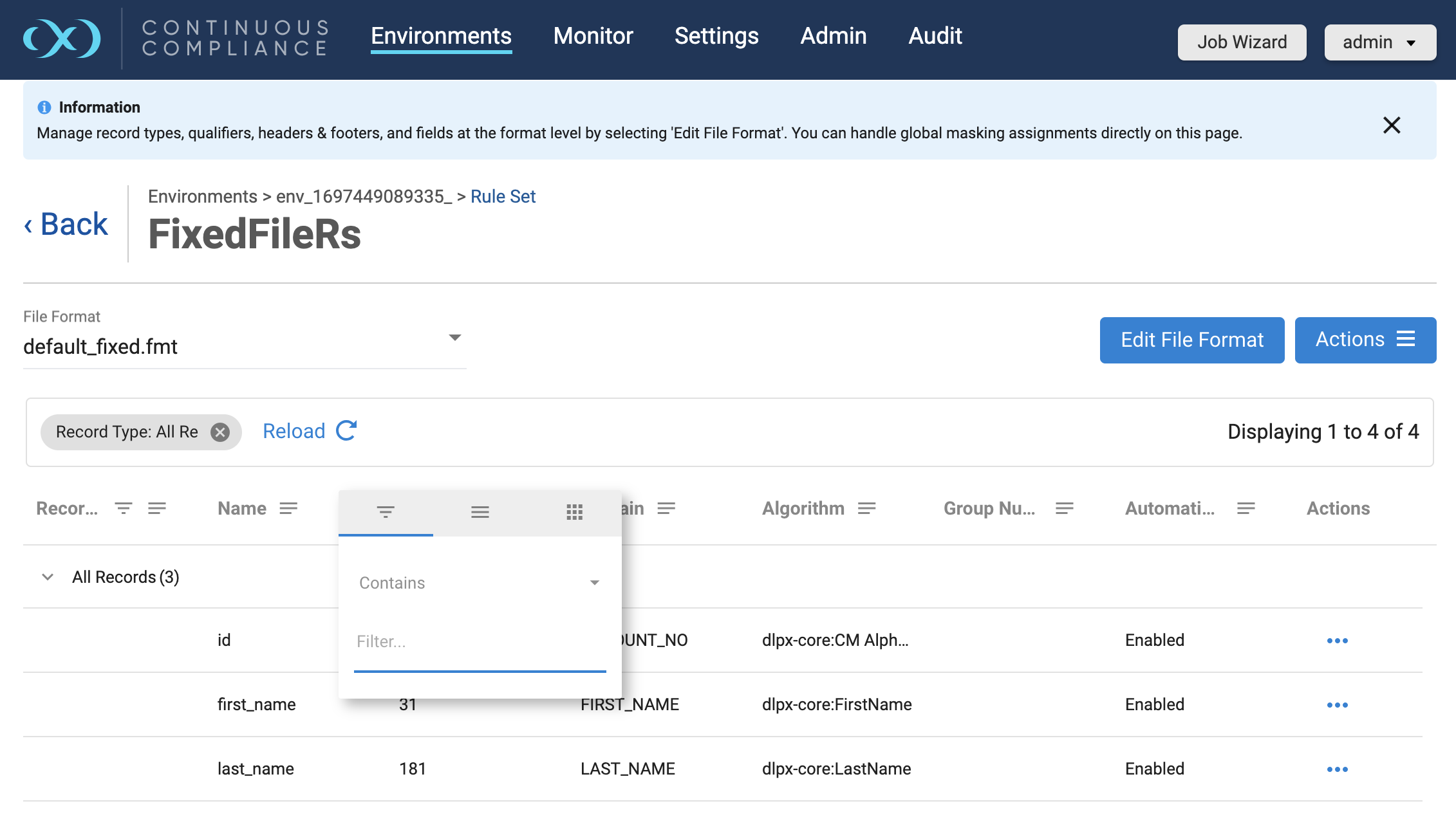Collapse the All Records group
This screenshot has height=826, width=1456.
[x=48, y=577]
